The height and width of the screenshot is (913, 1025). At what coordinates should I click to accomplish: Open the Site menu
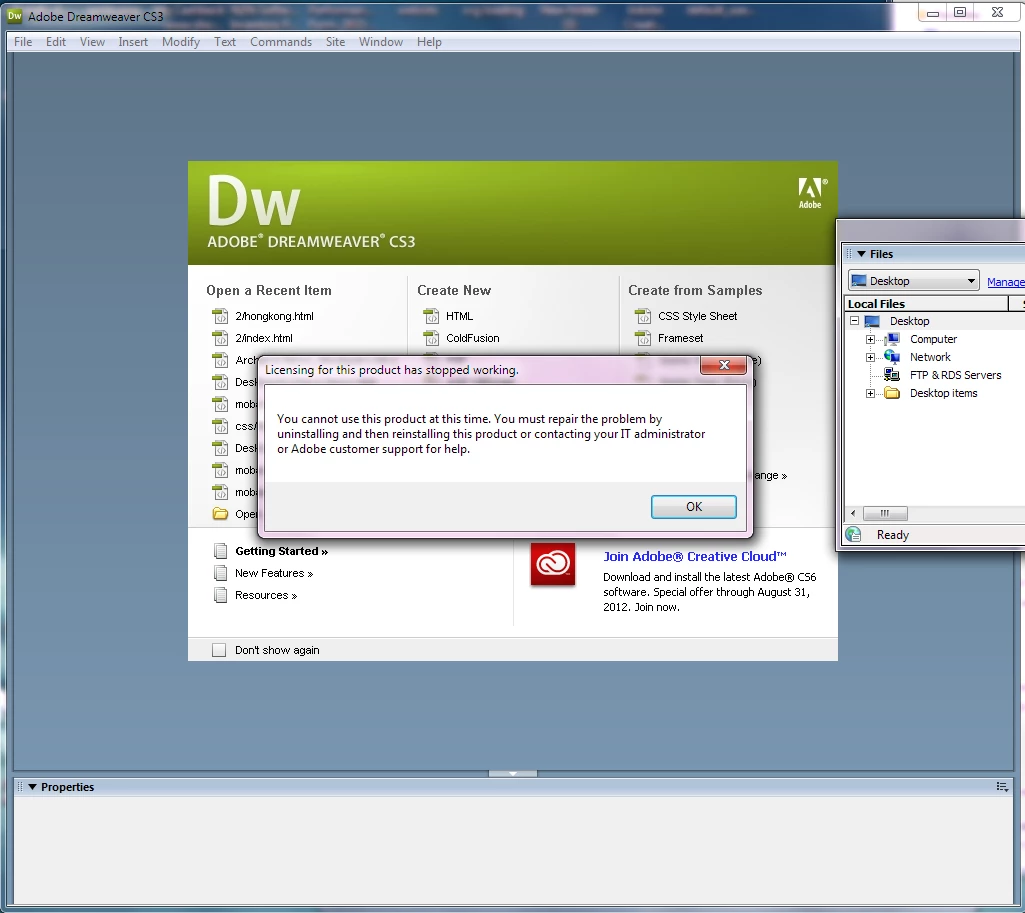(335, 42)
